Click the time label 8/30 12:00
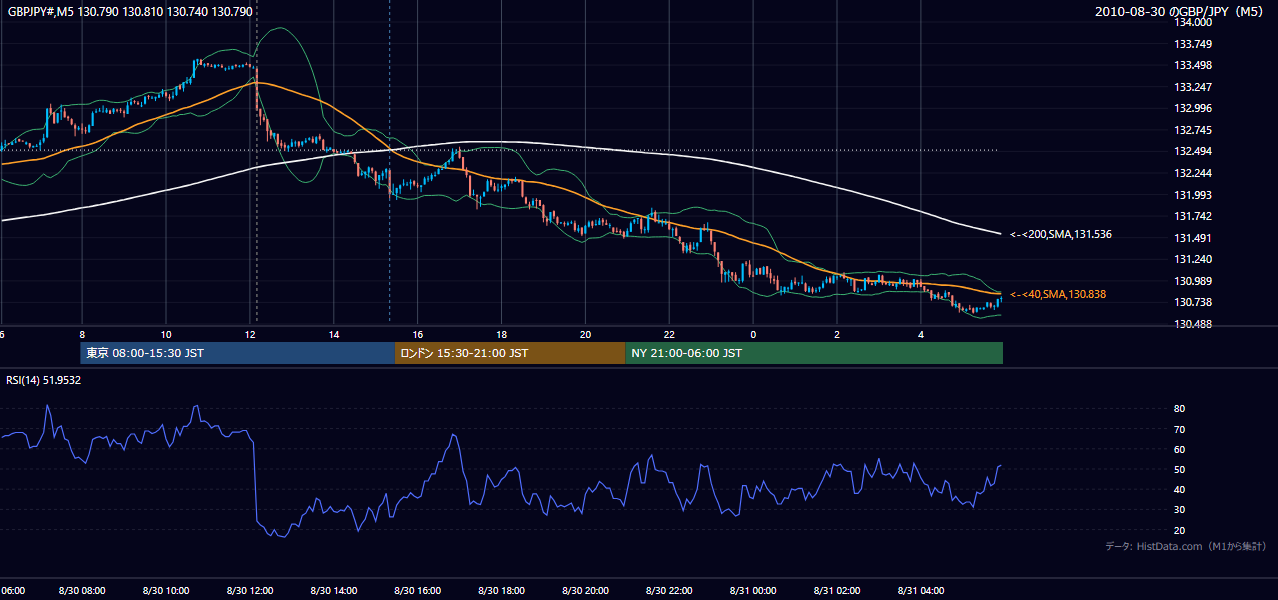This screenshot has height=600, width=1278. point(250,590)
